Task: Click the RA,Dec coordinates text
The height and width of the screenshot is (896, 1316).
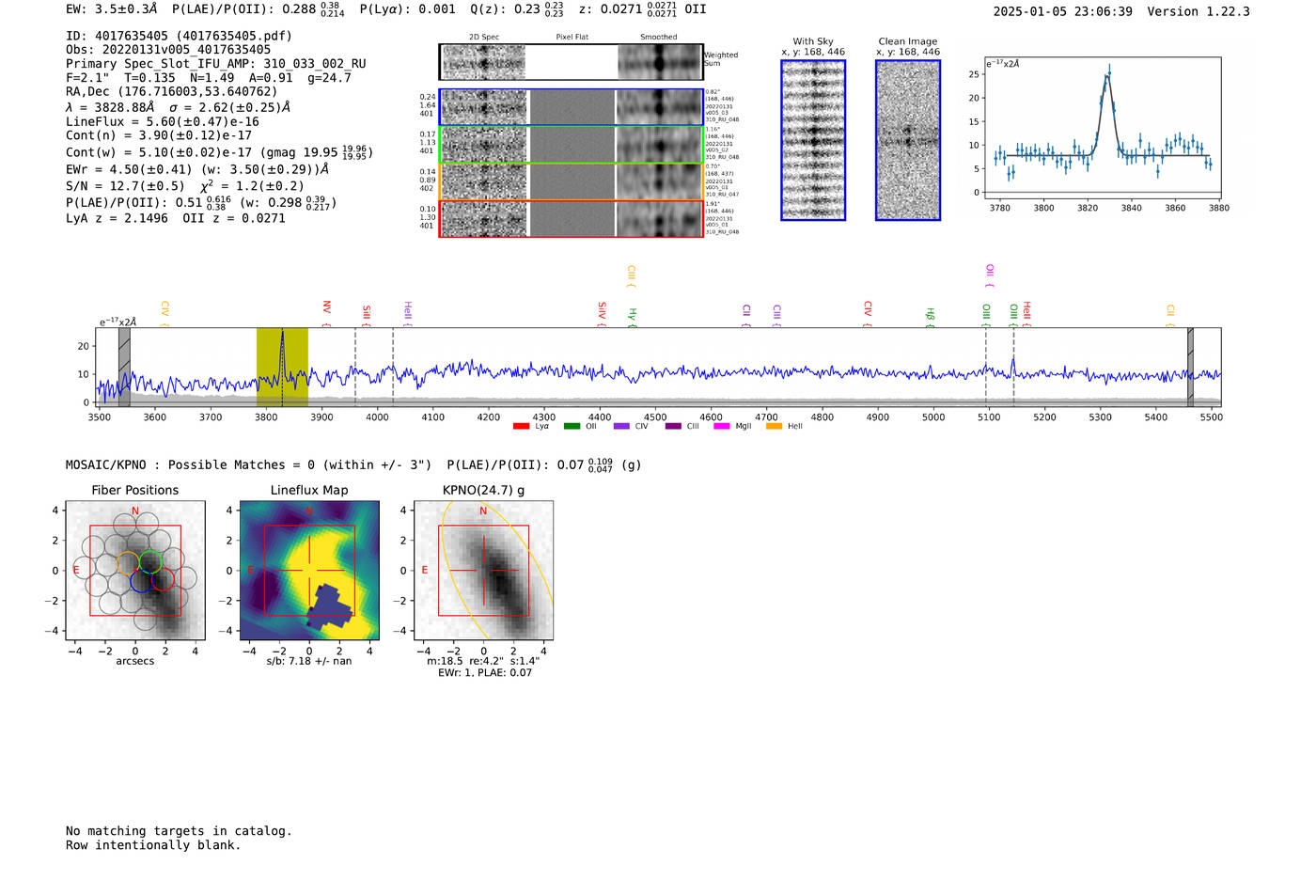Action: tap(172, 92)
